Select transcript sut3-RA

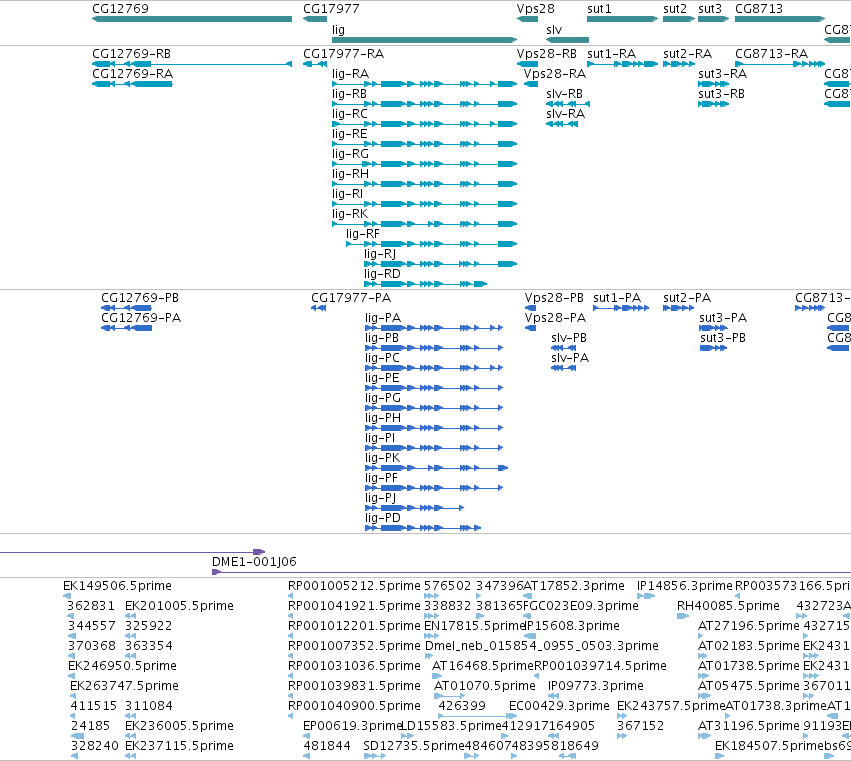pyautogui.click(x=714, y=84)
